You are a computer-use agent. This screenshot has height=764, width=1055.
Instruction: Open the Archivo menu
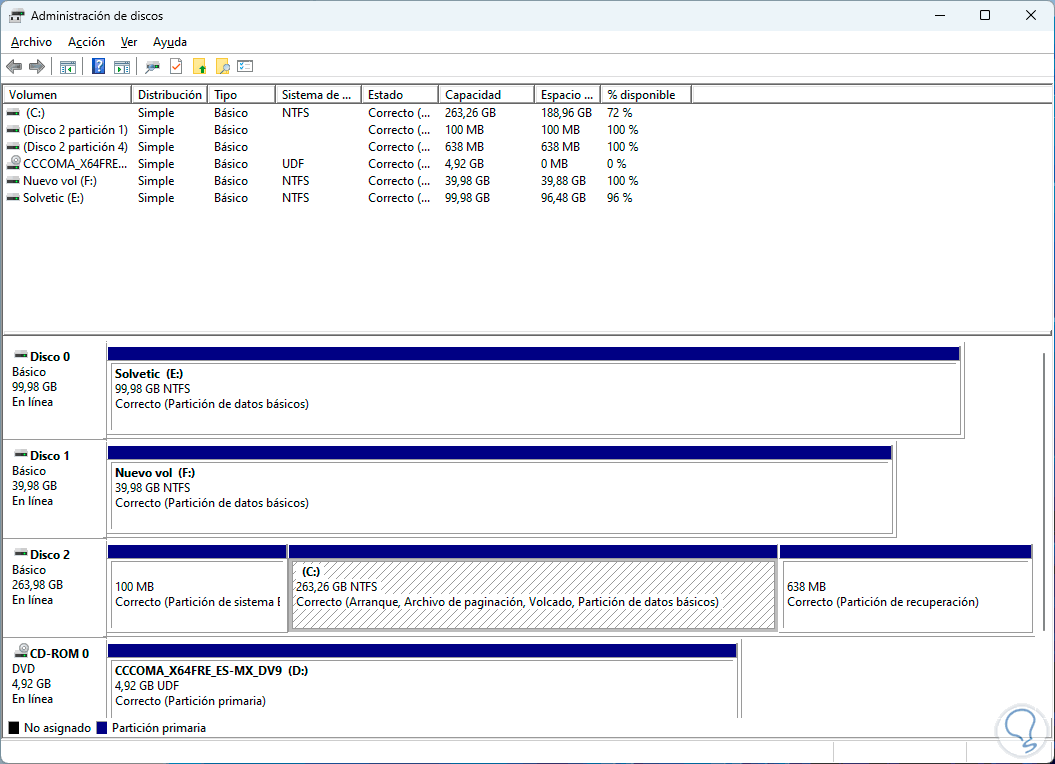(x=31, y=42)
